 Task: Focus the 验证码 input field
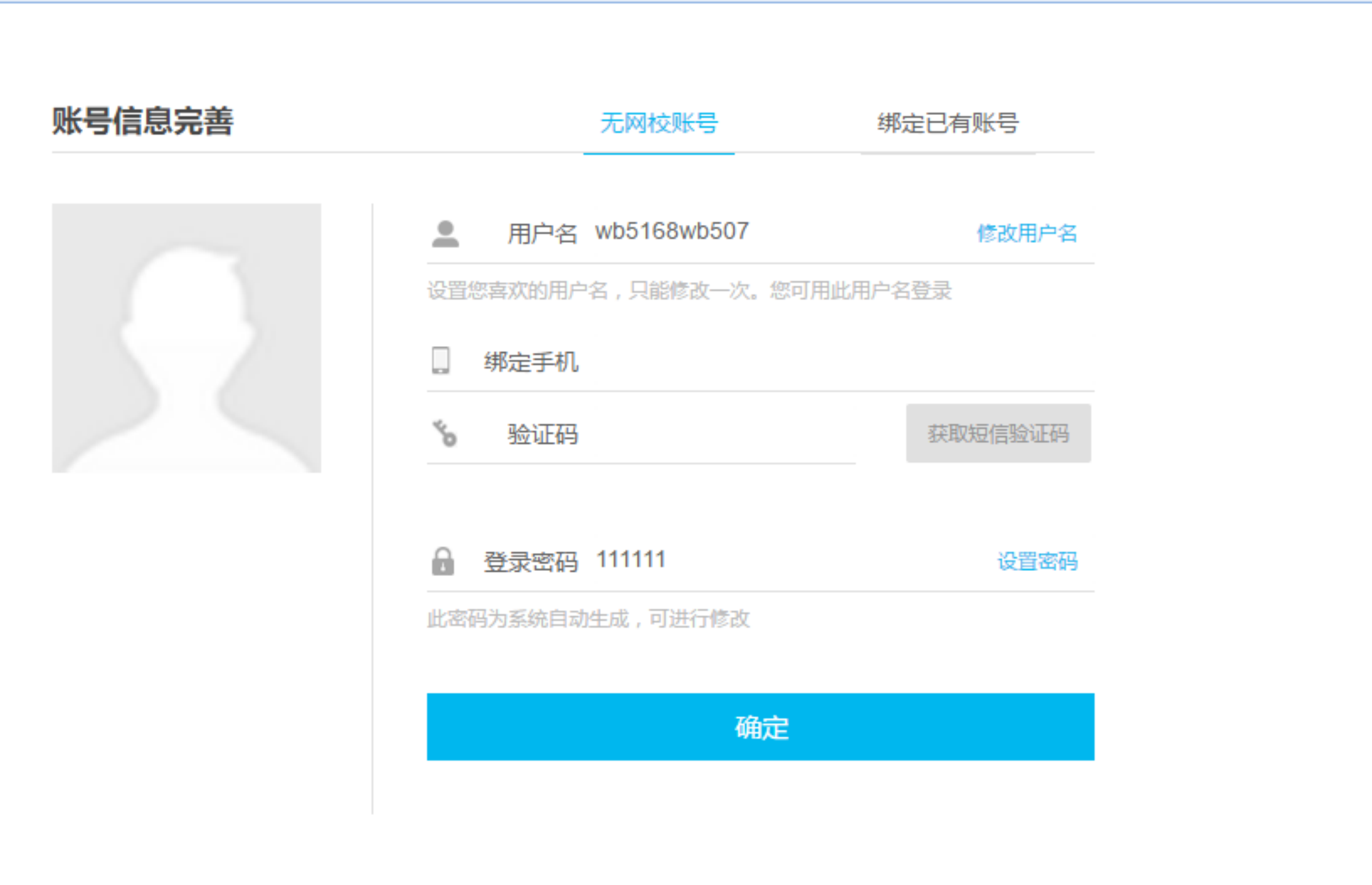tap(707, 435)
